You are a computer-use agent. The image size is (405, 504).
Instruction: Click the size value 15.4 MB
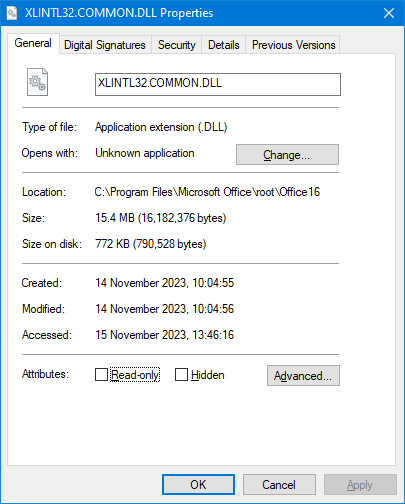[x=161, y=218]
